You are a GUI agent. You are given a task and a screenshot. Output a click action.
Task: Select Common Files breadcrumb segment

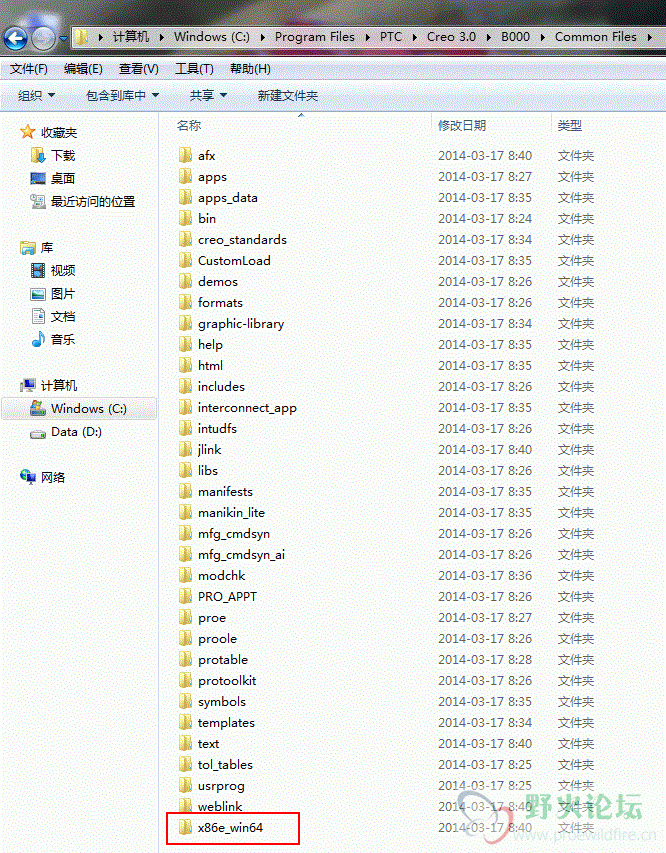point(595,36)
